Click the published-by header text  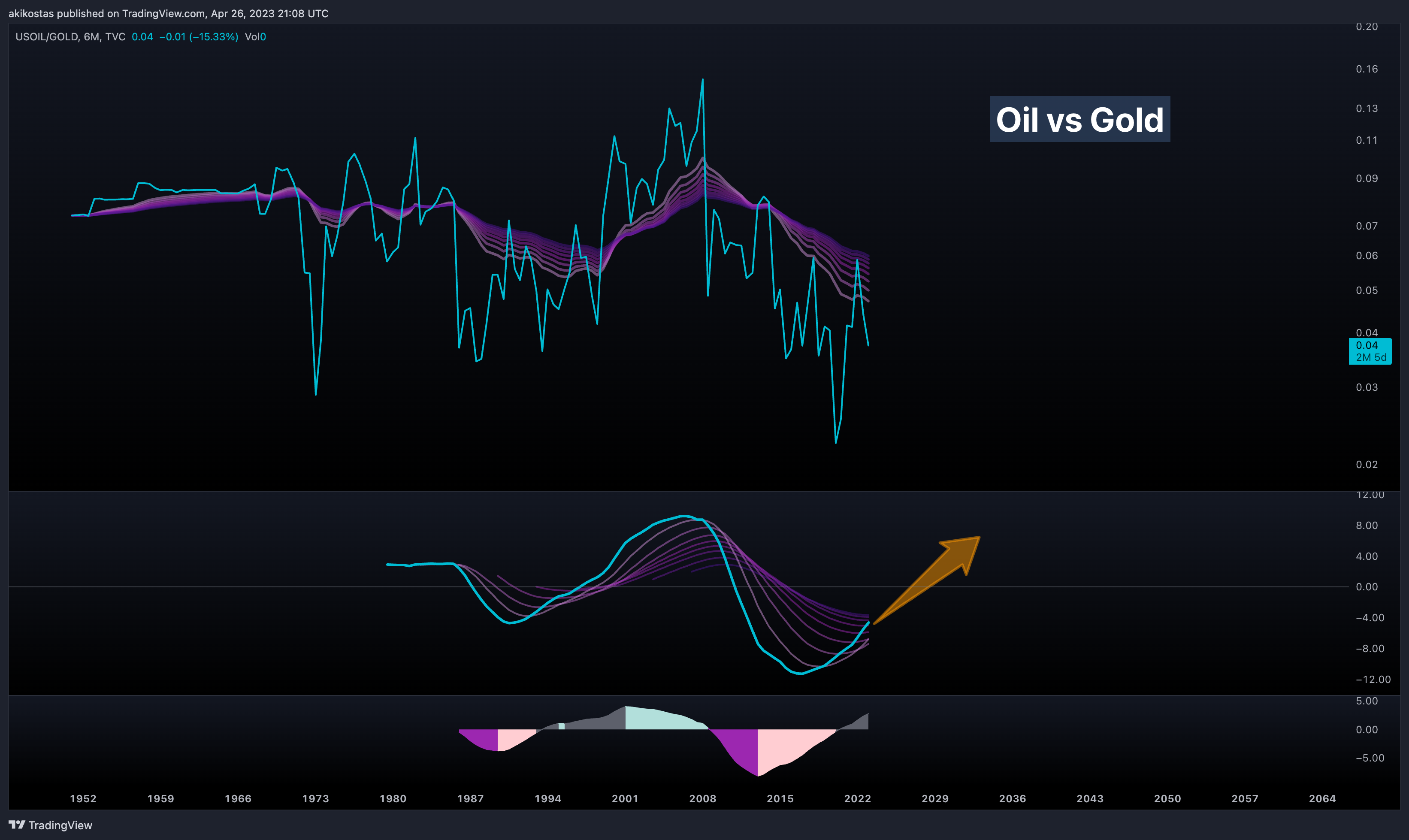click(168, 13)
